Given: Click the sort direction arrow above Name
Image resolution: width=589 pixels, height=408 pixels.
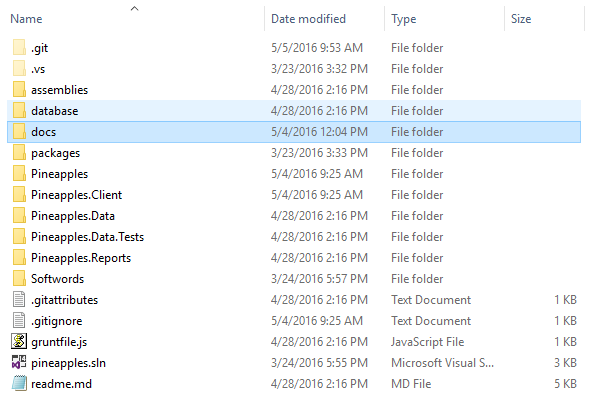Looking at the screenshot, I should click(x=134, y=9).
